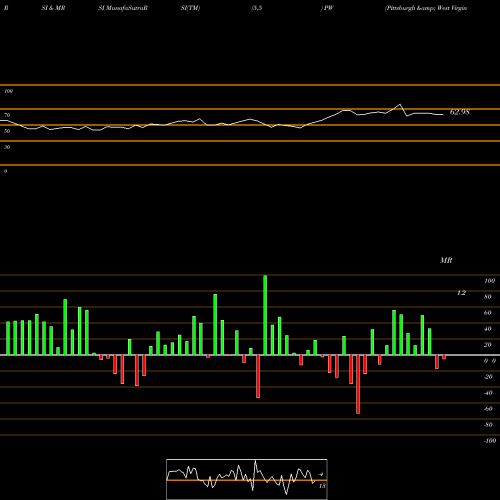Screen dimensions: 500x500
Task: Click the 30 level label on RSI axis
Action: click(x=7, y=147)
